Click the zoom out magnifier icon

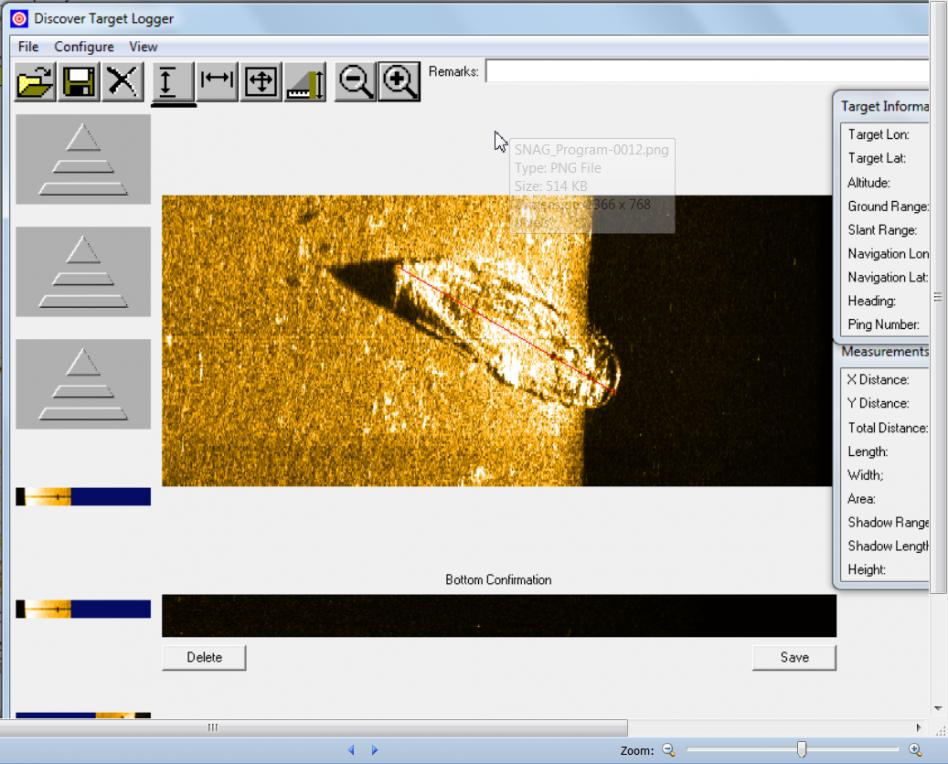[355, 82]
